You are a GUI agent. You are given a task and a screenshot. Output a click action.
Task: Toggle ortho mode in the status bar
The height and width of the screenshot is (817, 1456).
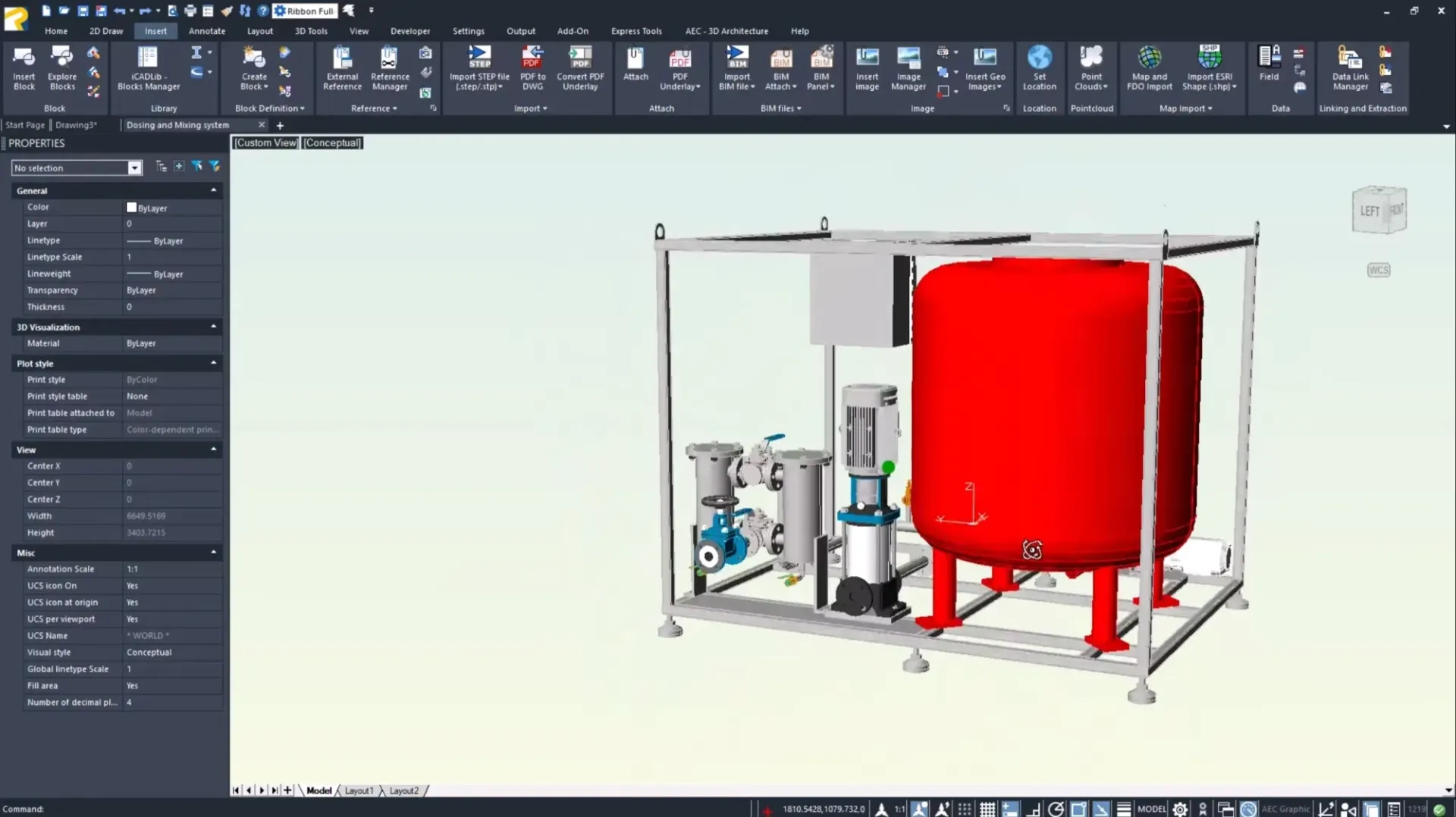[x=1034, y=809]
